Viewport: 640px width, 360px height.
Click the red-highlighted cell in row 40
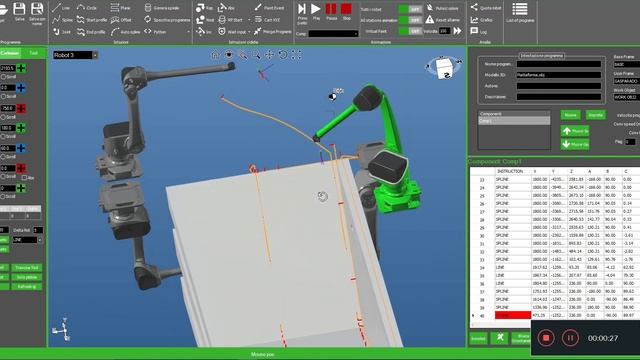(x=513, y=315)
